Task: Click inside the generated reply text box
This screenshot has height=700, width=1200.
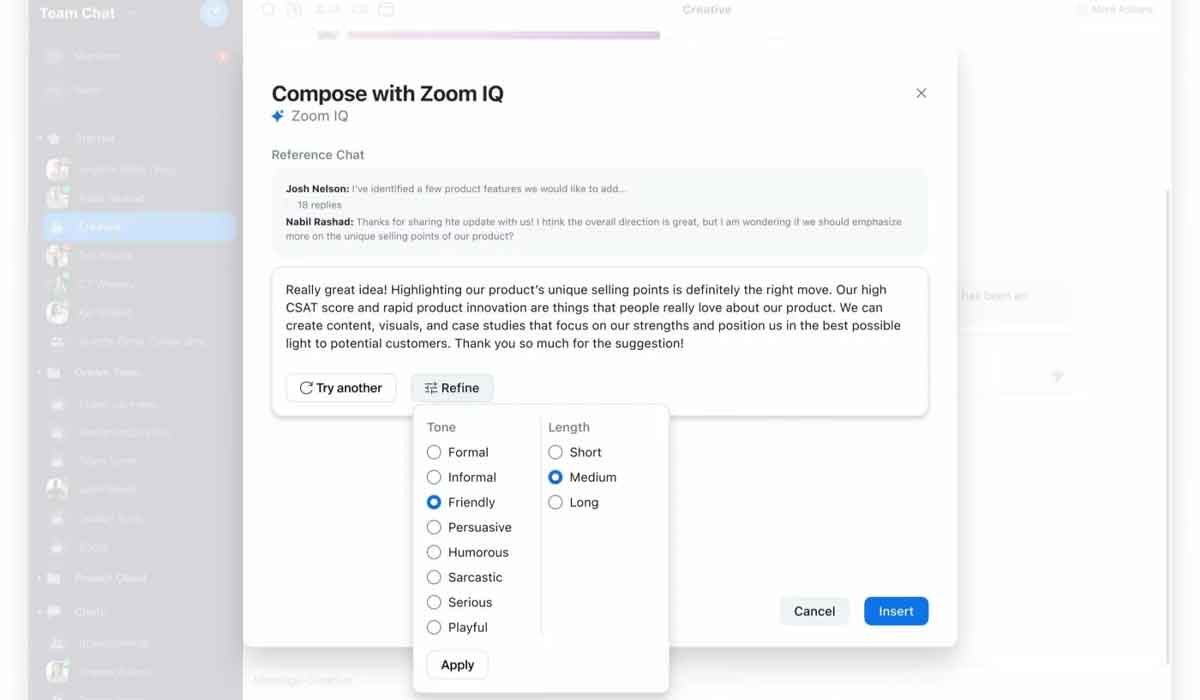Action: pyautogui.click(x=598, y=316)
